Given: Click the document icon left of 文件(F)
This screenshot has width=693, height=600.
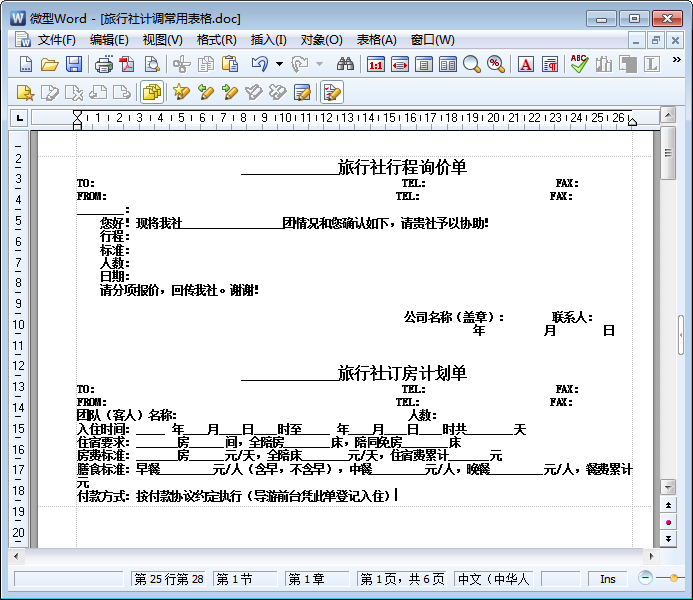Looking at the screenshot, I should (x=23, y=40).
